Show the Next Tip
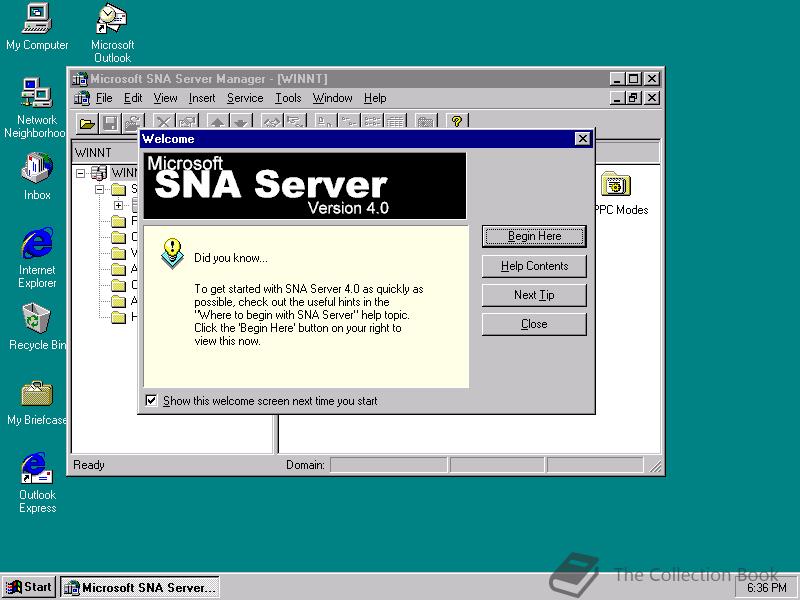 click(x=534, y=295)
